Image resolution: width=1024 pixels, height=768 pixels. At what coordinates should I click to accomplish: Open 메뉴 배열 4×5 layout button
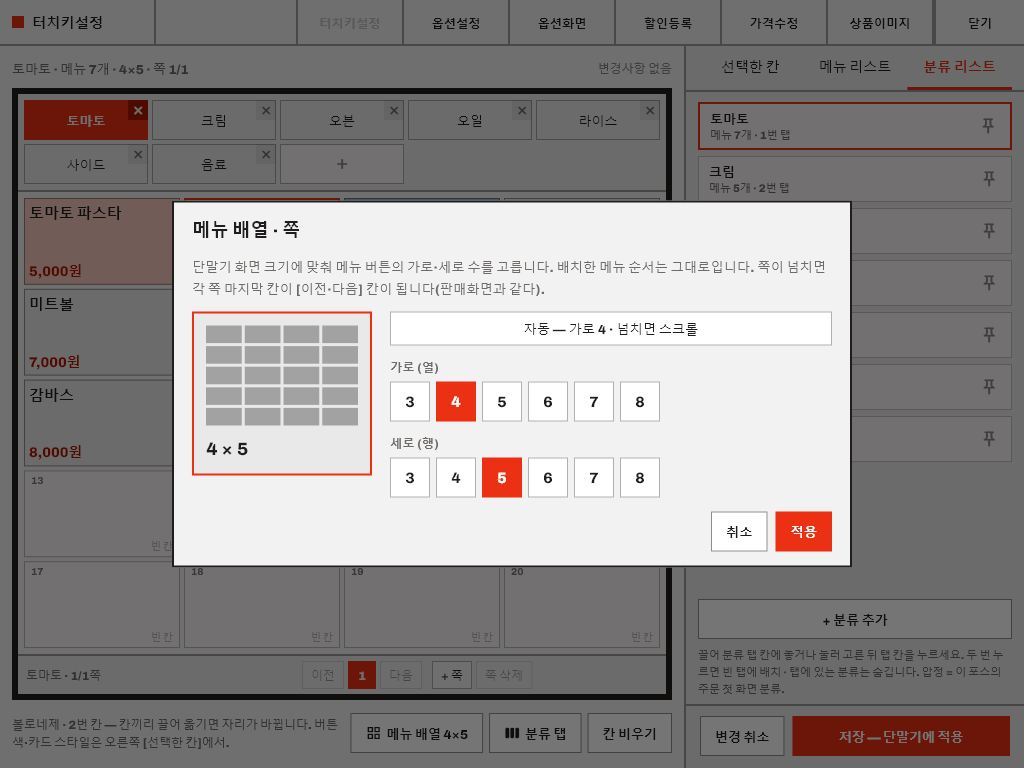coord(417,733)
